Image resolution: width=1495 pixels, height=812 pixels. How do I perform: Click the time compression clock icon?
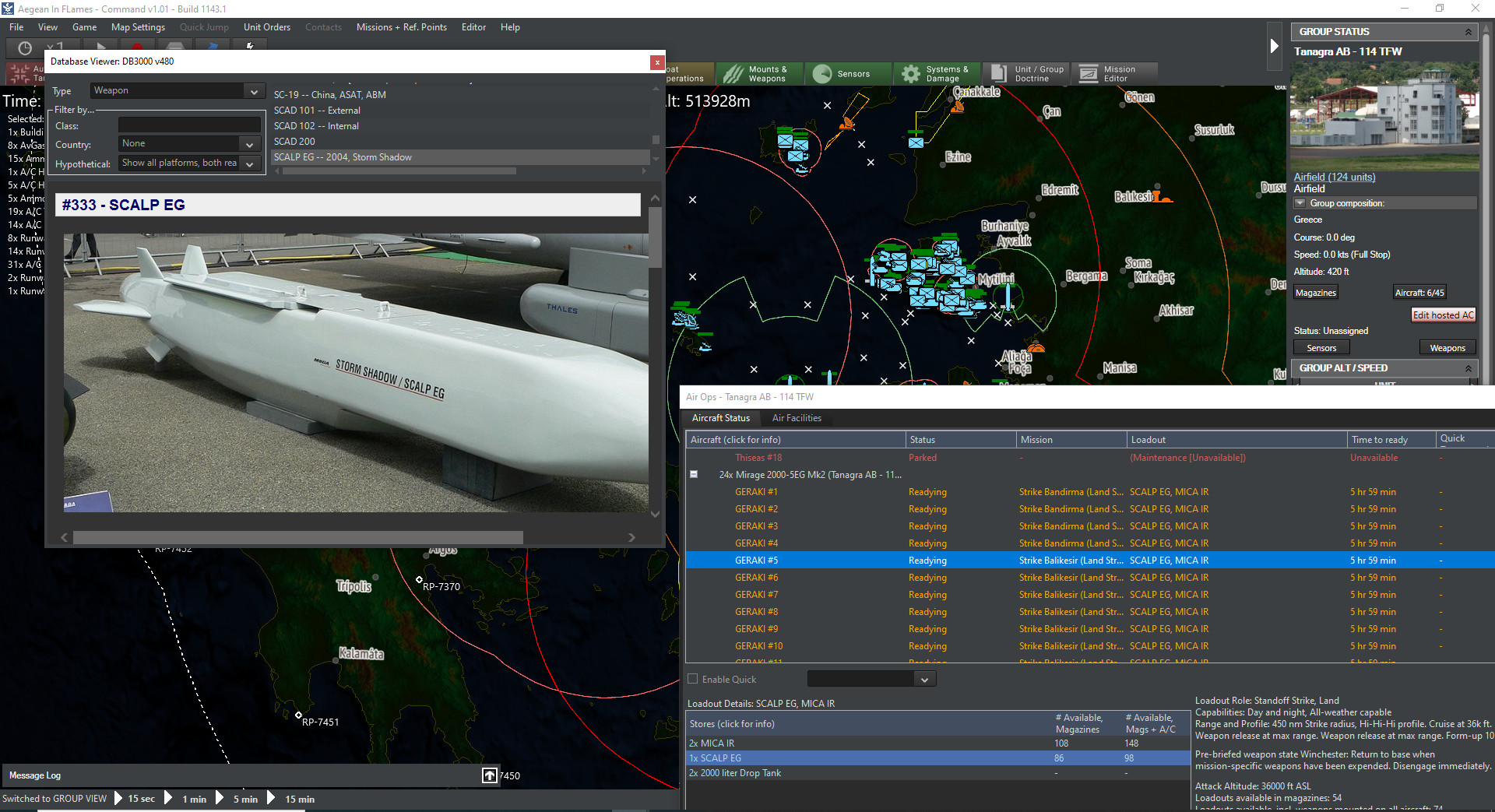[x=23, y=47]
